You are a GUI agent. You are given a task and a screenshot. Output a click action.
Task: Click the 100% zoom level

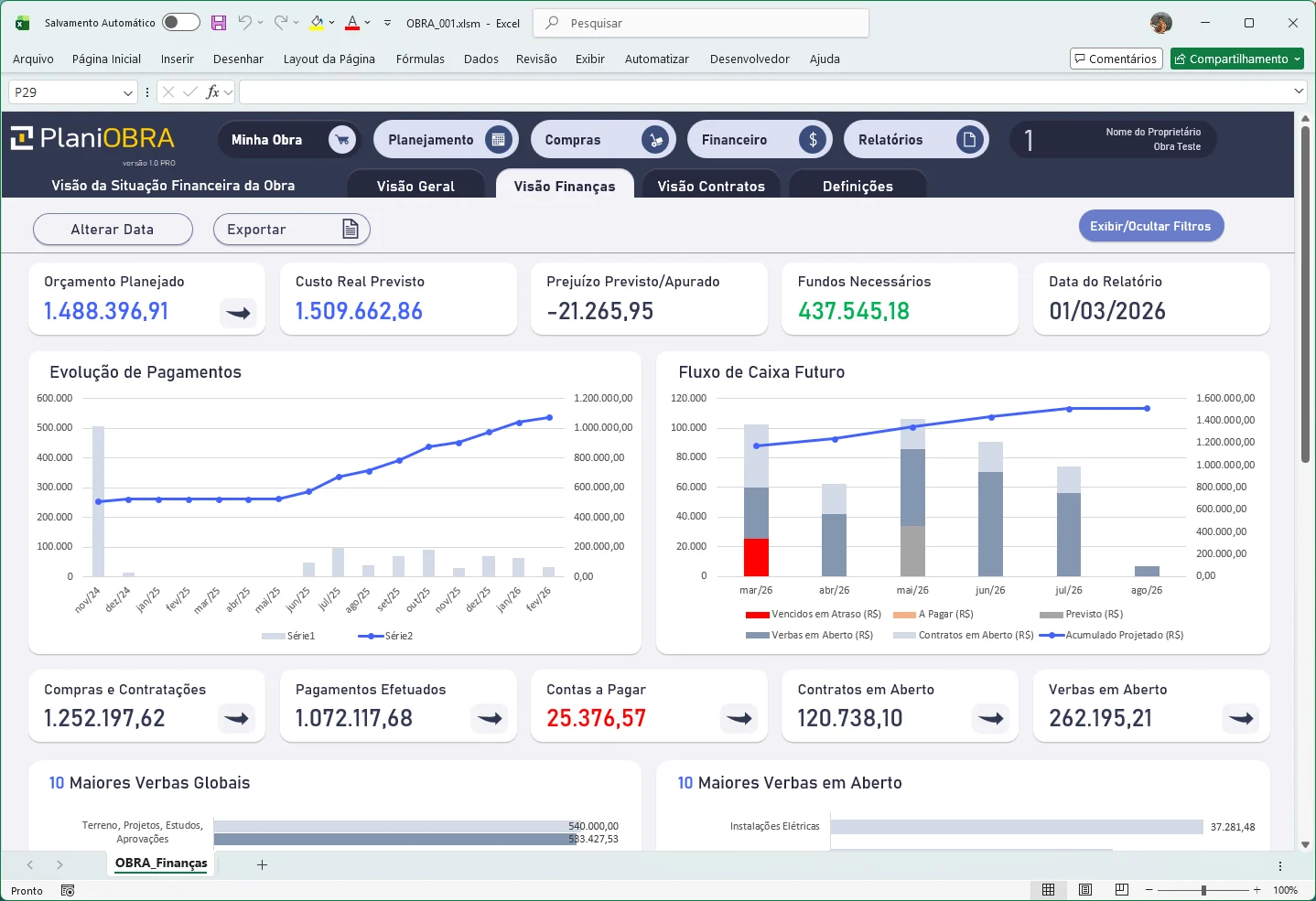point(1285,890)
